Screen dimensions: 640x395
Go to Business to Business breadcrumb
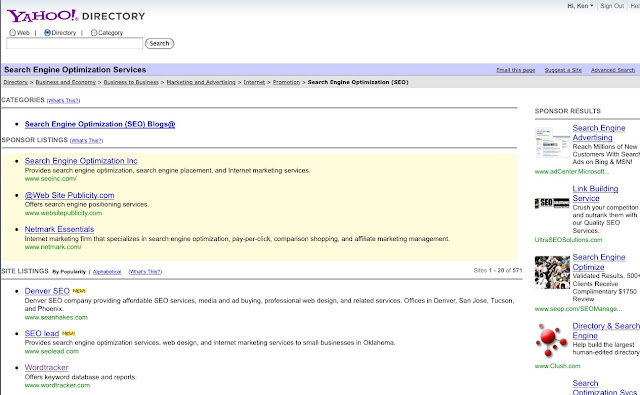point(131,82)
